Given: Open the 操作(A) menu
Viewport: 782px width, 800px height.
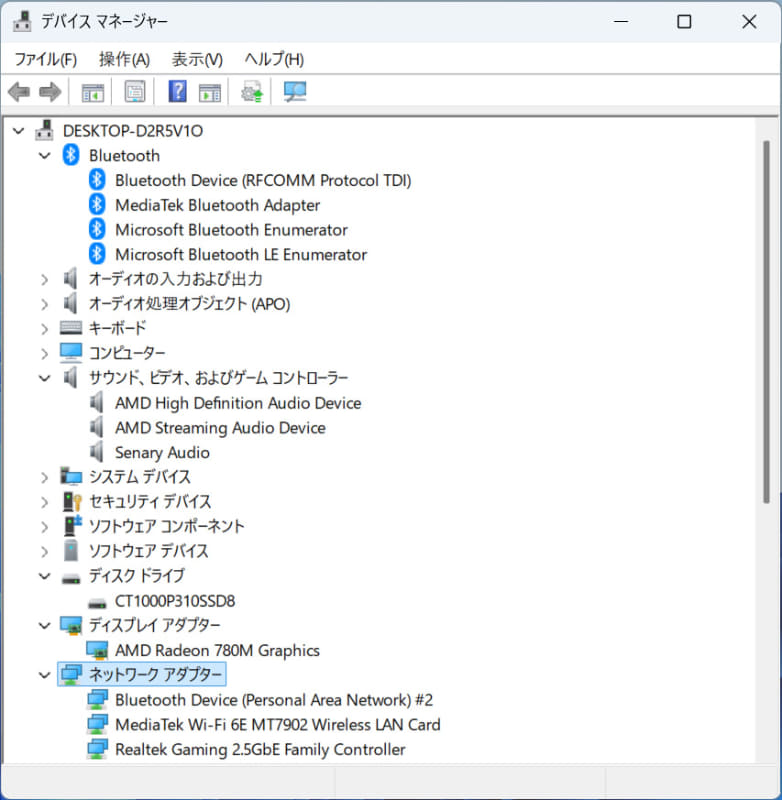Looking at the screenshot, I should [124, 59].
